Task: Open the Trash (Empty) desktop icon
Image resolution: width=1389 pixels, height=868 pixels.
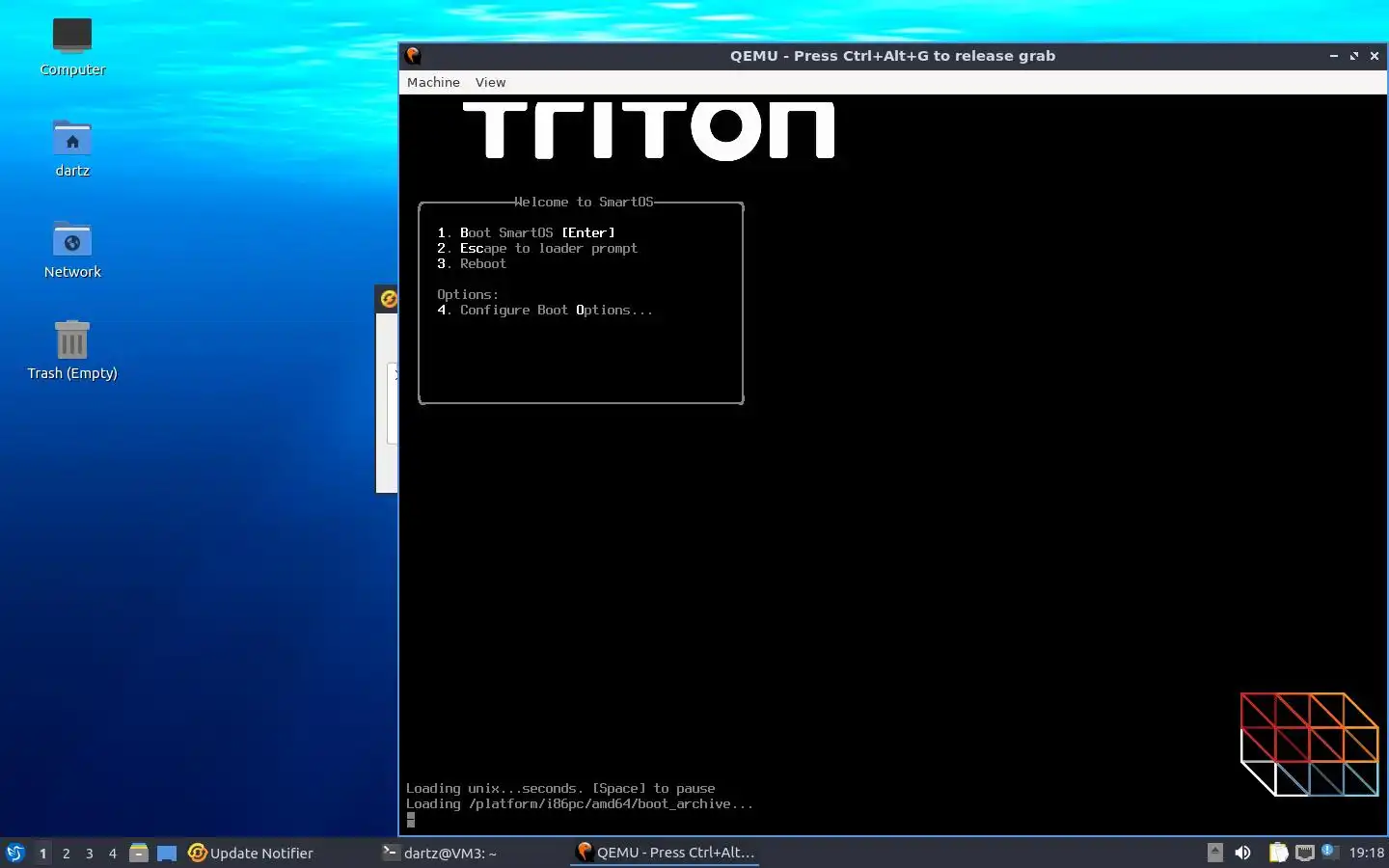Action: tap(72, 350)
